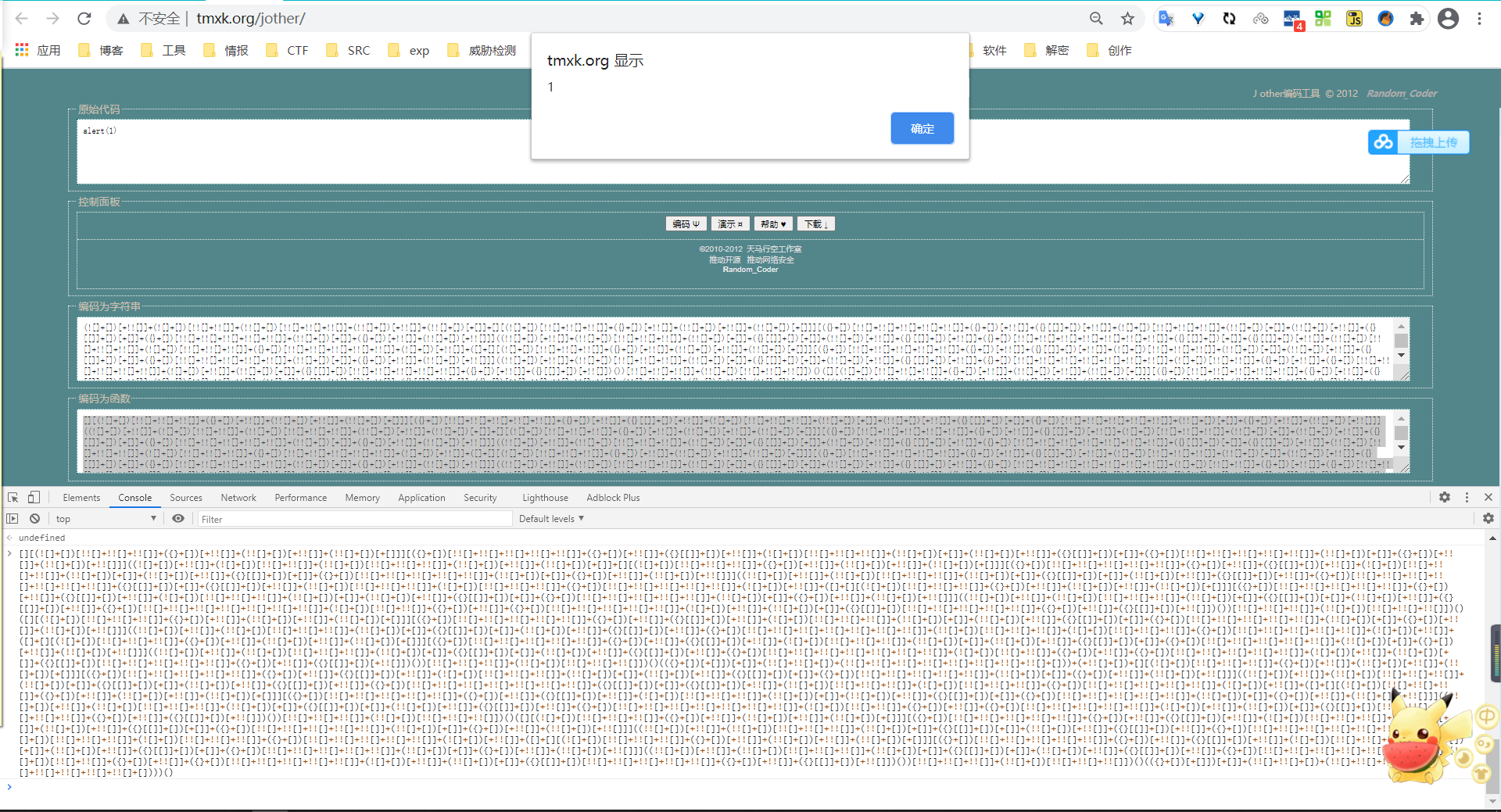Click the 编码 encode button

[686, 224]
